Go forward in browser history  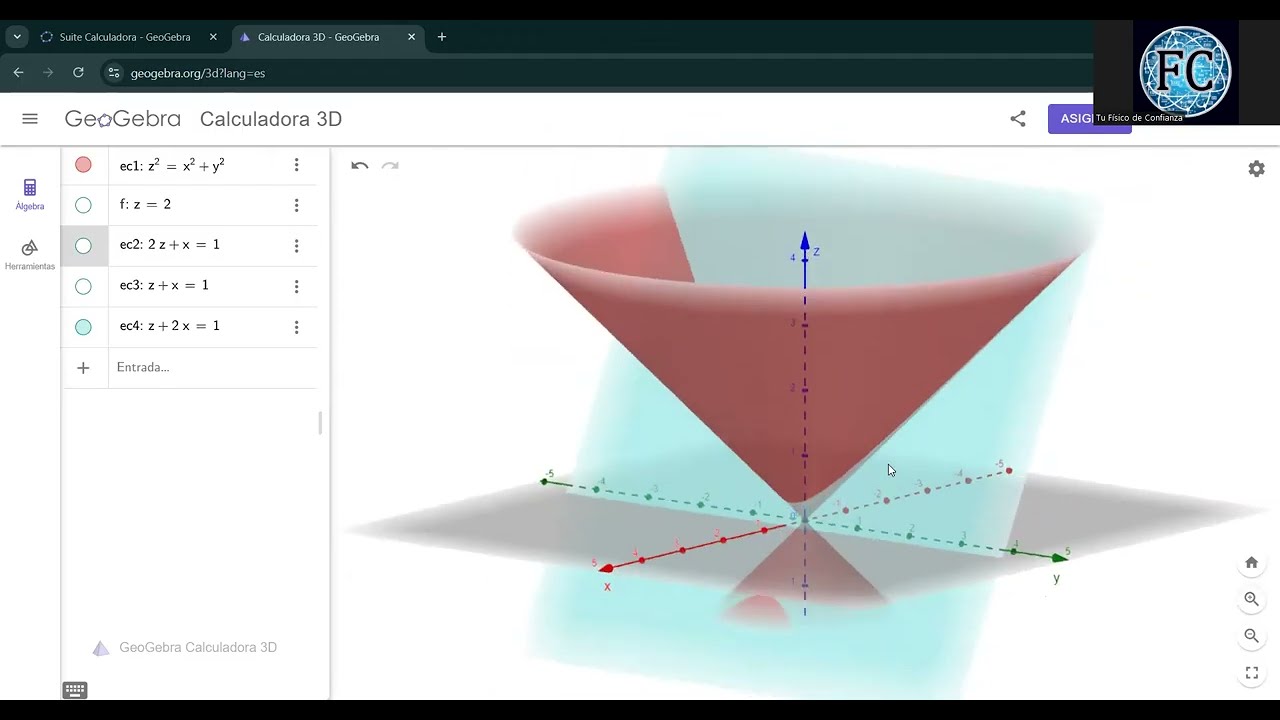(48, 72)
